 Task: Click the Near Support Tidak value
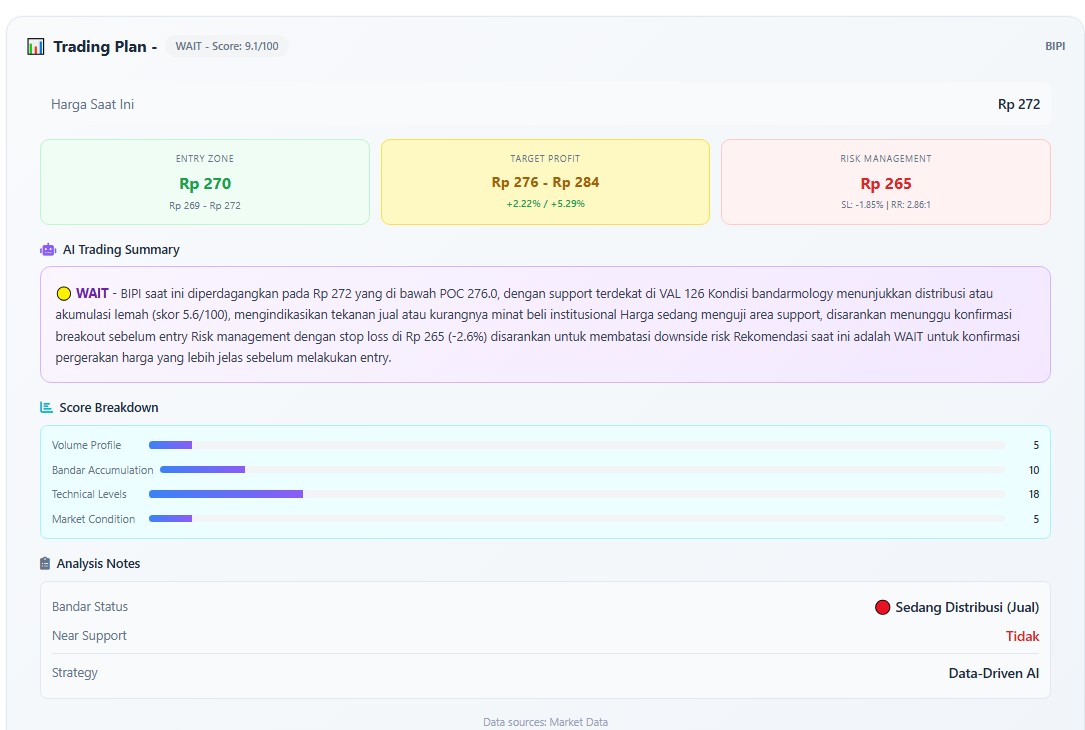[1022, 636]
